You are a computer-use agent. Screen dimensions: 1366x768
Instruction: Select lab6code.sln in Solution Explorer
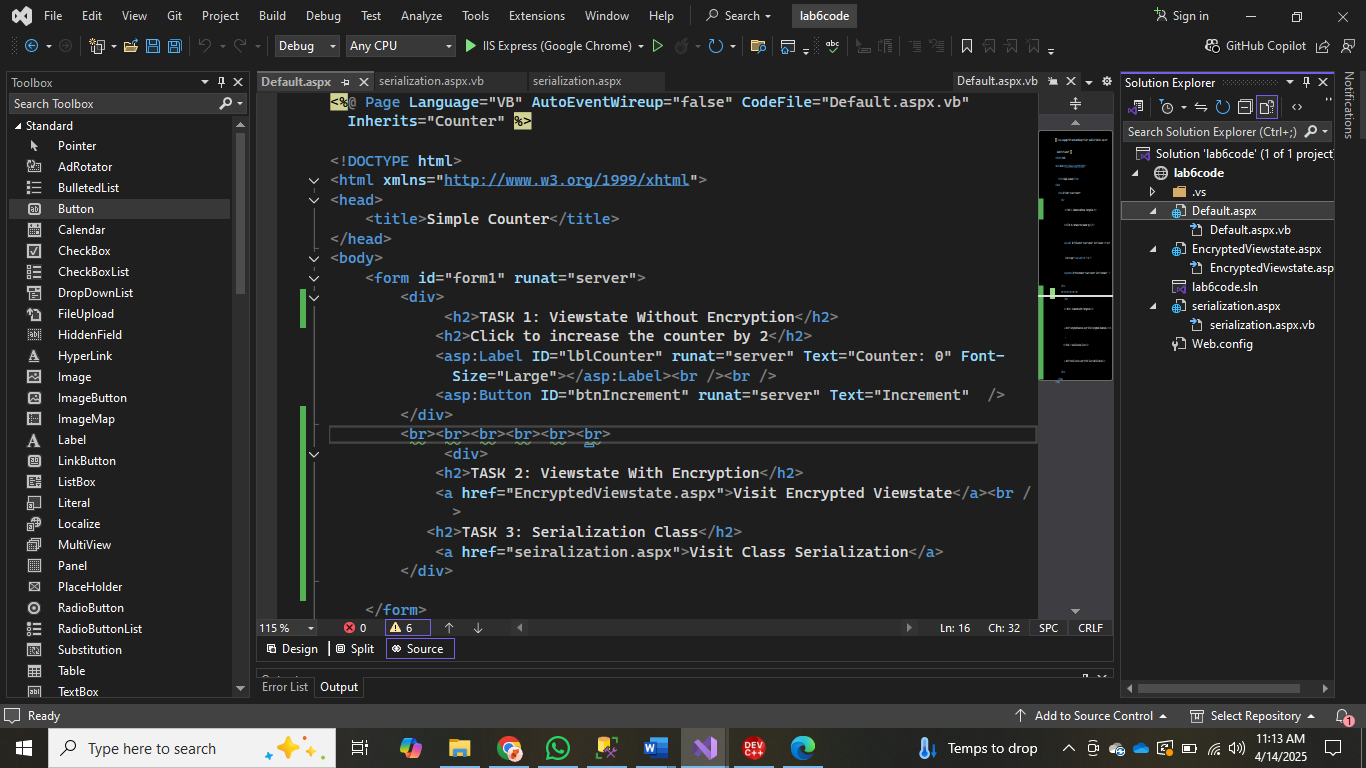click(1224, 287)
